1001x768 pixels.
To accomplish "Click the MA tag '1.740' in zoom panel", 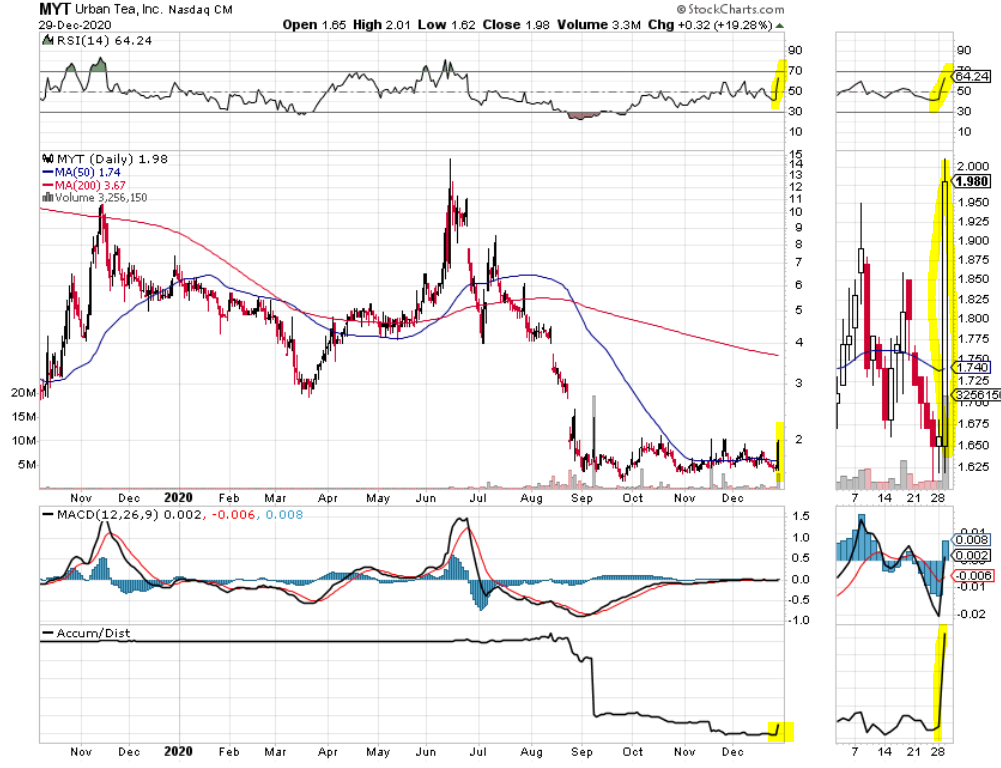I will point(972,367).
